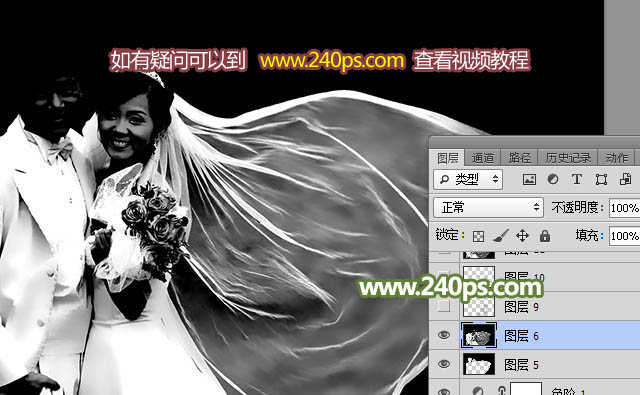
Task: Hide 图层 5 with its eye icon
Action: point(444,364)
